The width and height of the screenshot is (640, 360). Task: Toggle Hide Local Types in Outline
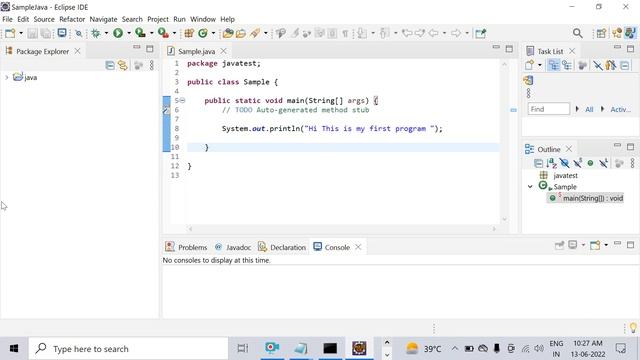point(603,163)
